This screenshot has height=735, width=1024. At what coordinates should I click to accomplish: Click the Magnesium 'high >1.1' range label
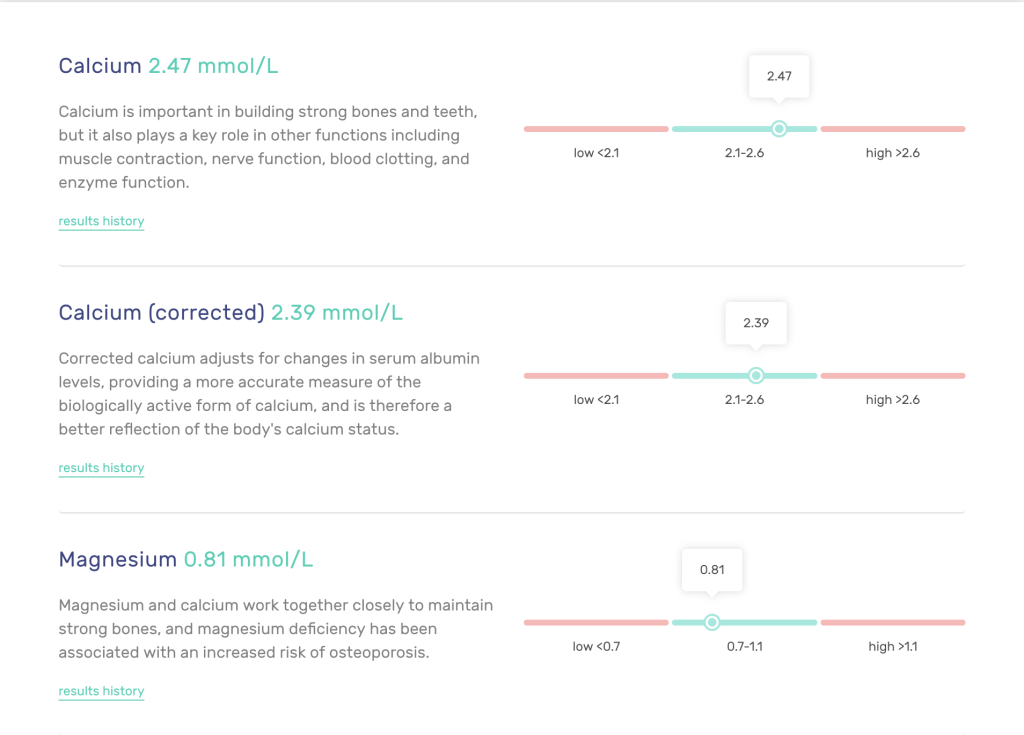point(893,647)
